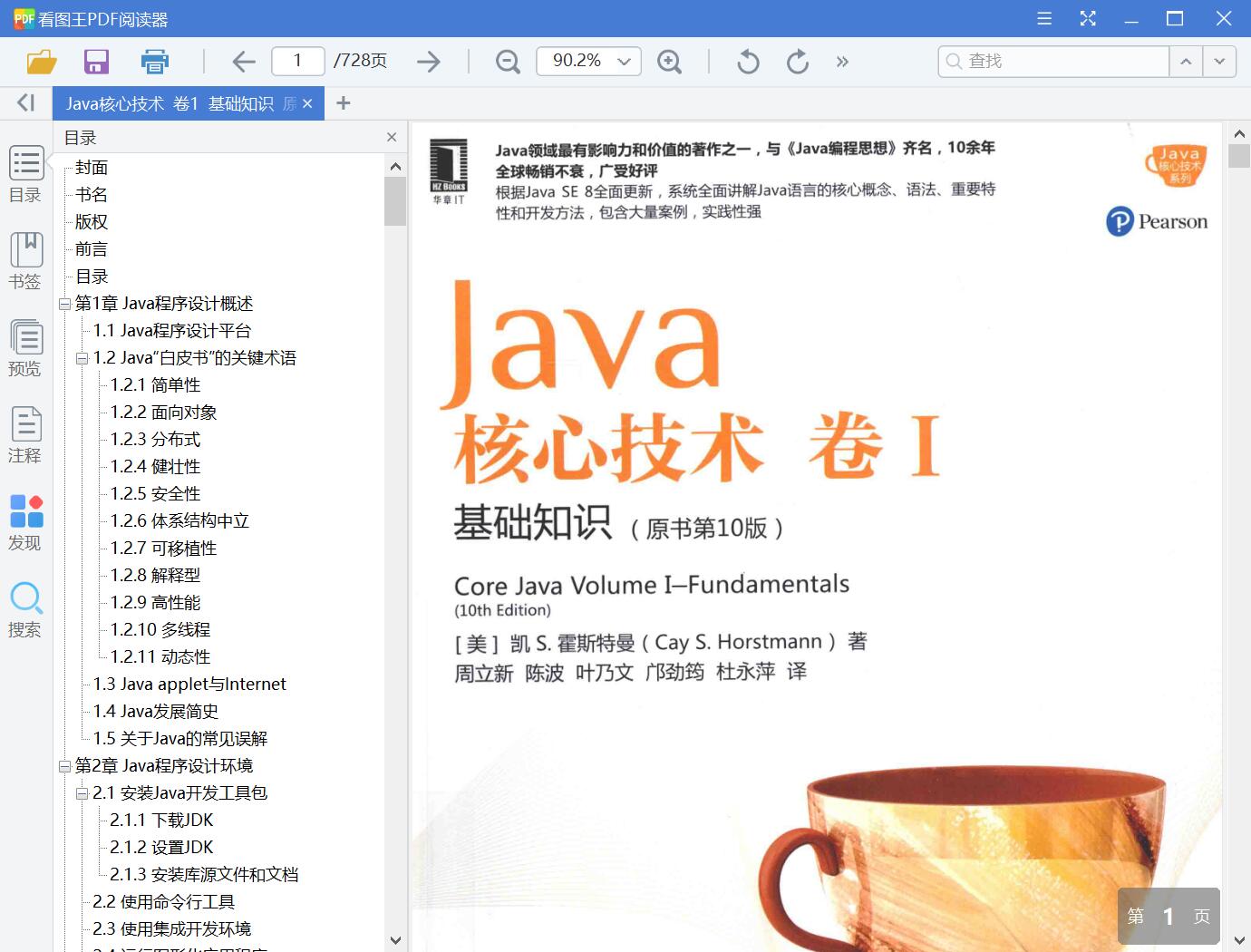Open section 1.2.8 解释型
The height and width of the screenshot is (952, 1251).
click(x=156, y=576)
